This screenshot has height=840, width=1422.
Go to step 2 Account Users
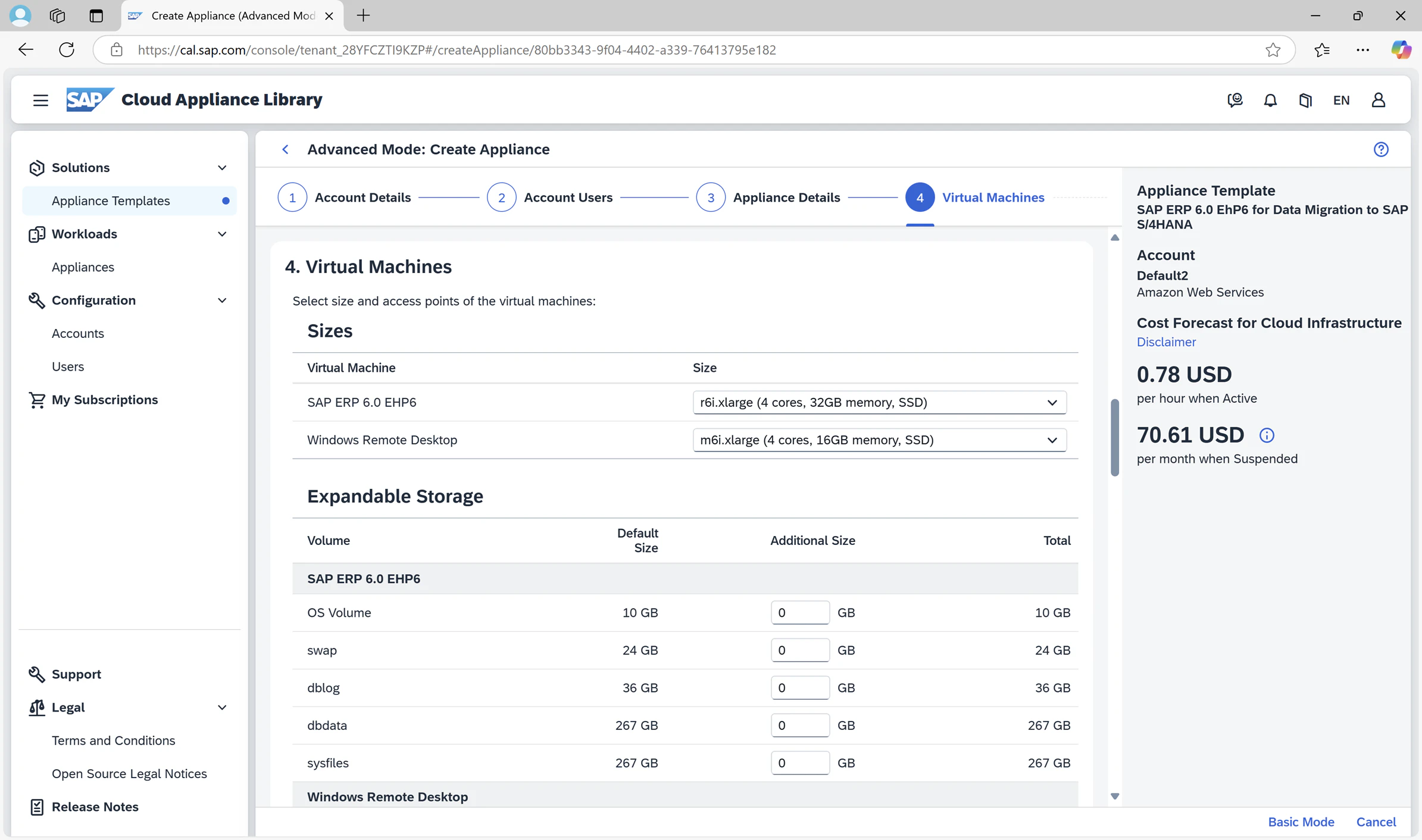pyautogui.click(x=549, y=198)
